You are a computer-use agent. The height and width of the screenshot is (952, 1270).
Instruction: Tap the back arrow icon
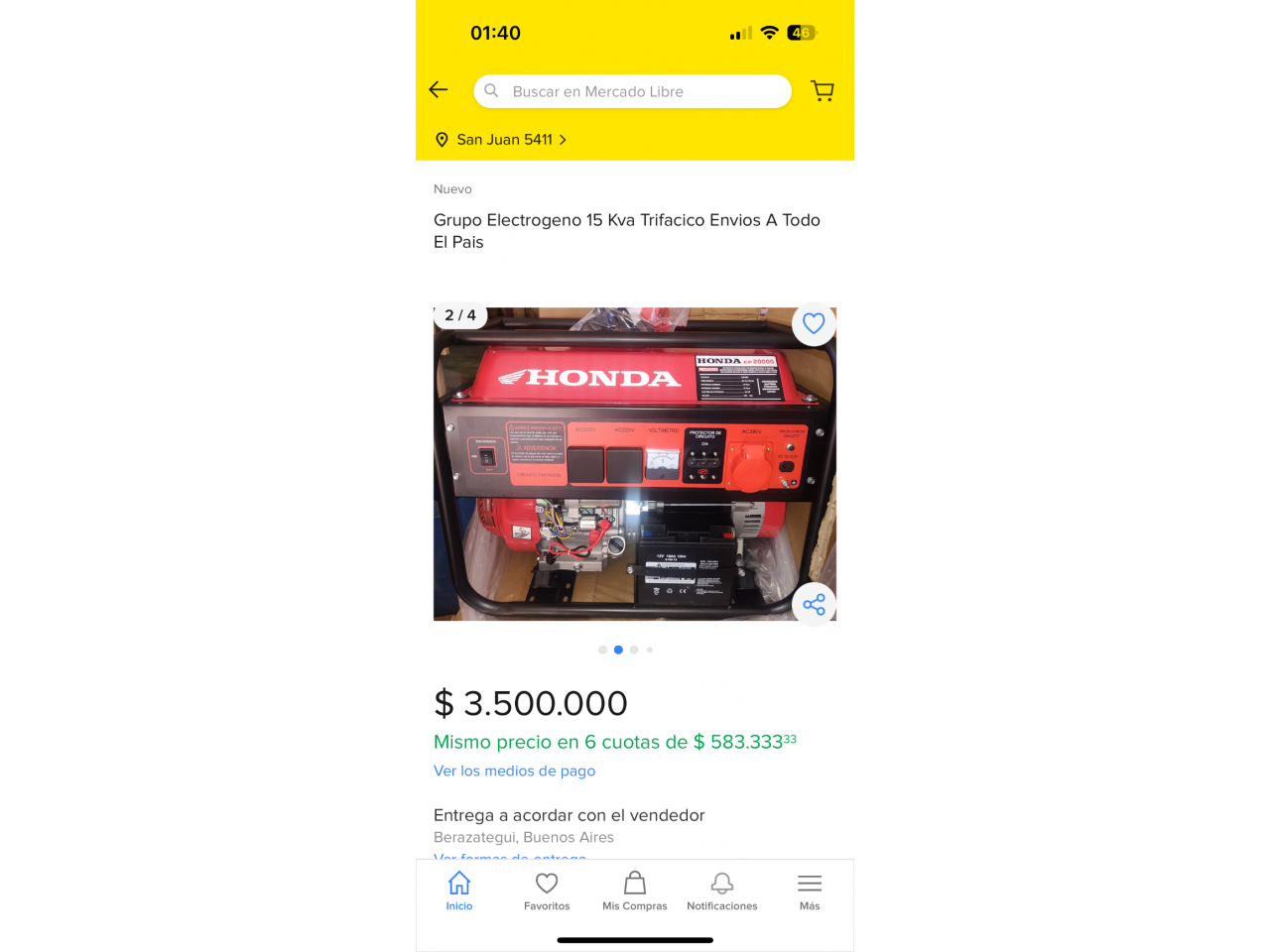[438, 90]
